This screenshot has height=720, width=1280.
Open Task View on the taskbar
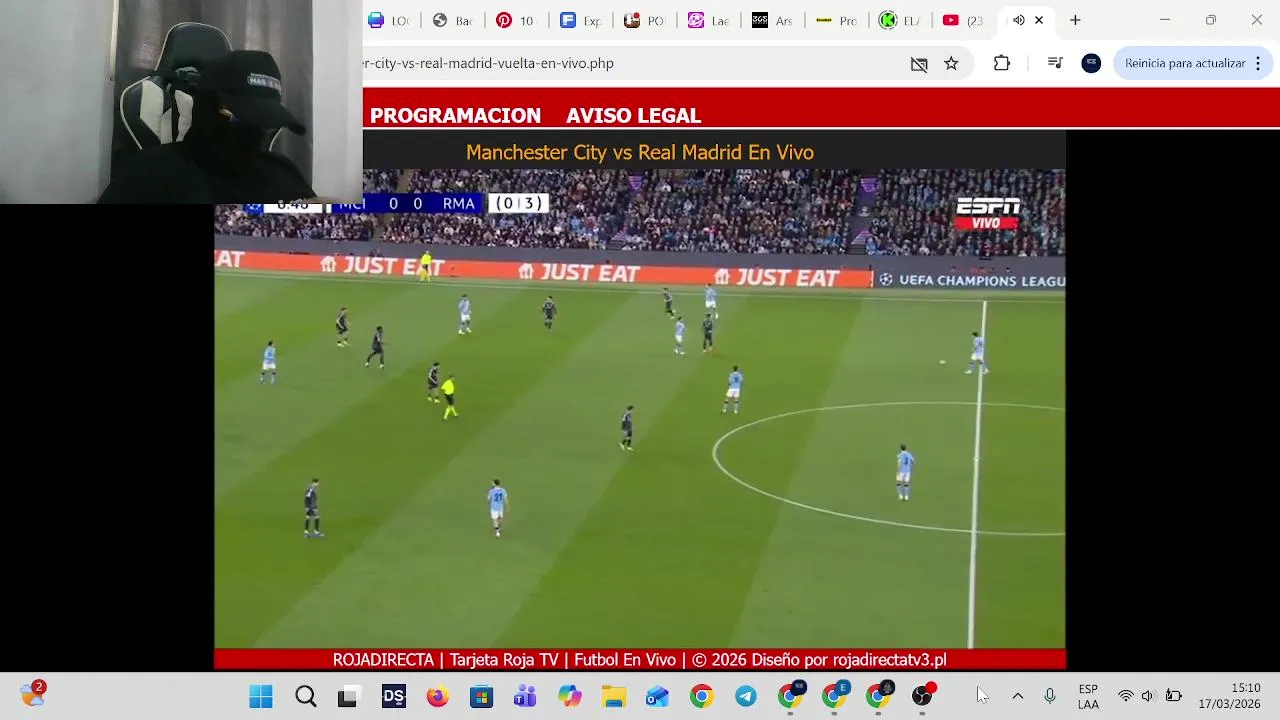(x=347, y=697)
